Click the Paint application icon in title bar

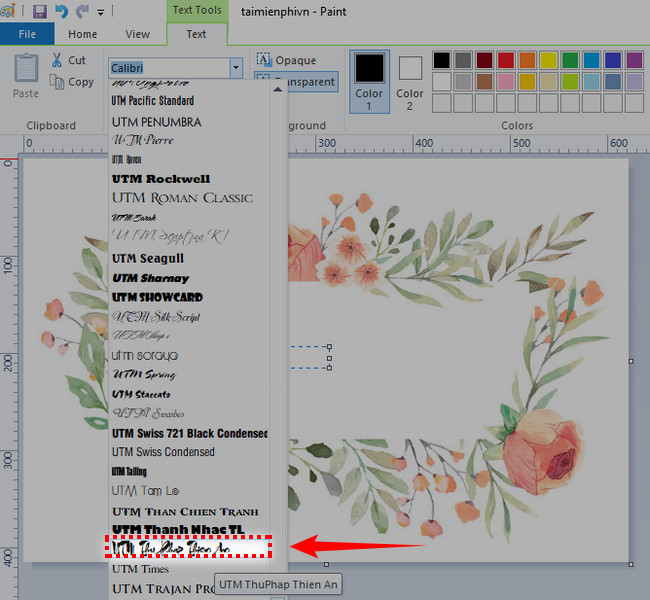click(x=8, y=11)
